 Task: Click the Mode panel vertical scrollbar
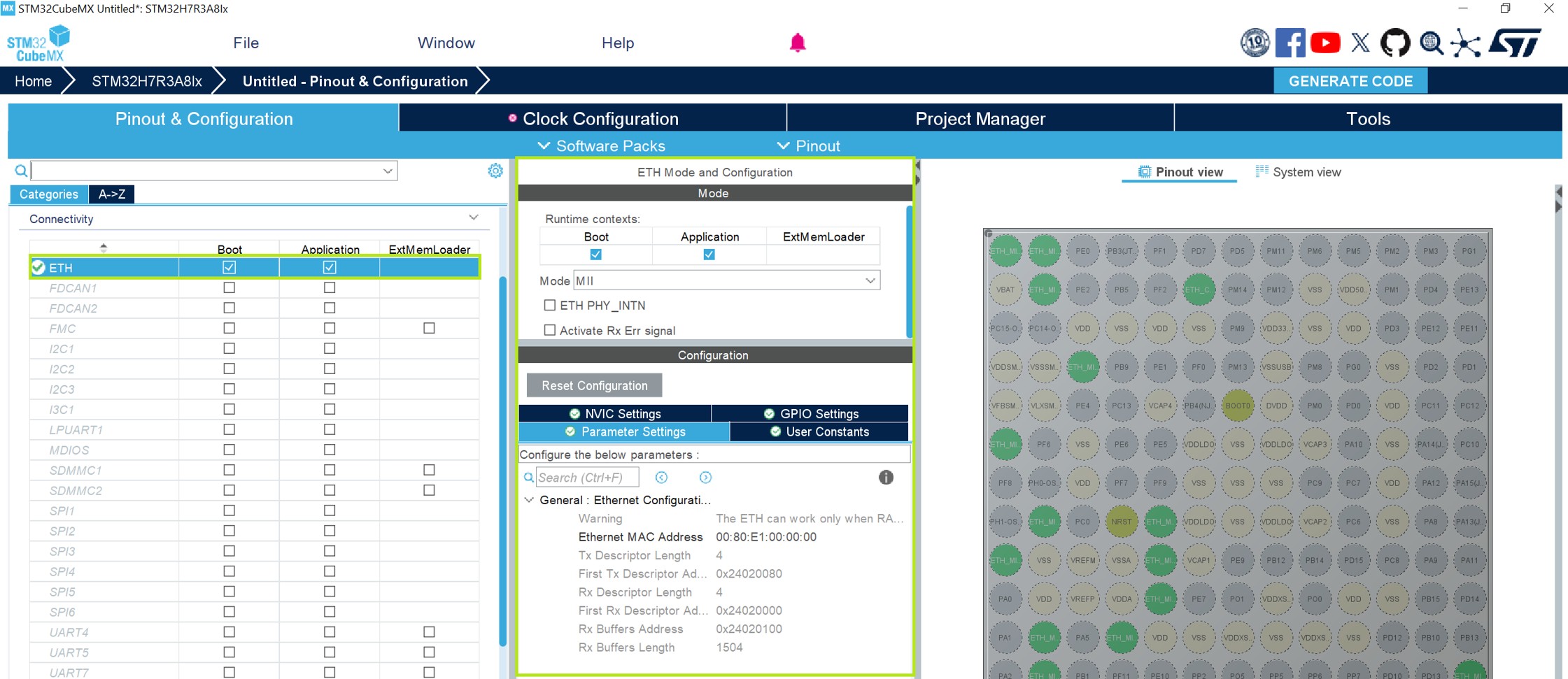click(x=909, y=272)
